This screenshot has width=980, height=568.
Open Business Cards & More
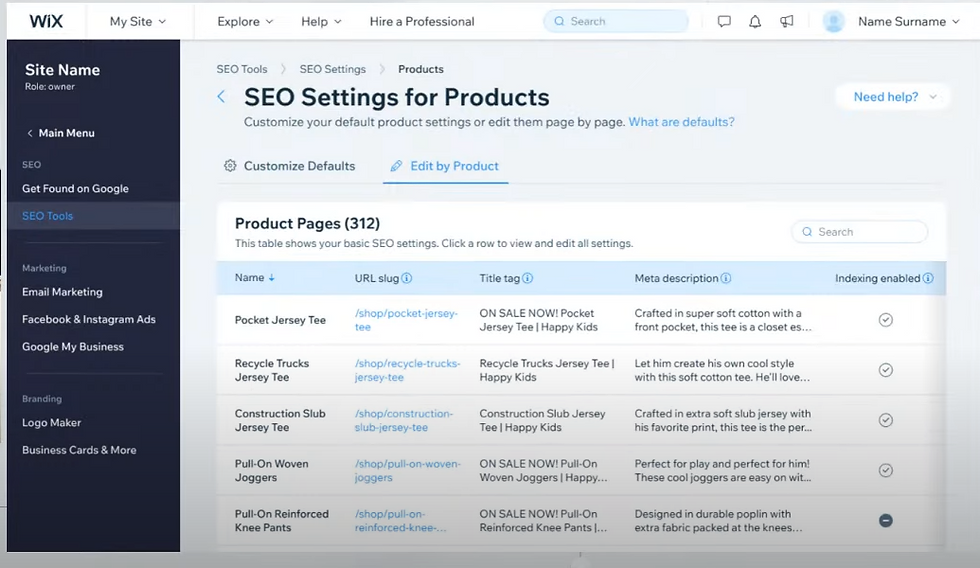pos(79,450)
